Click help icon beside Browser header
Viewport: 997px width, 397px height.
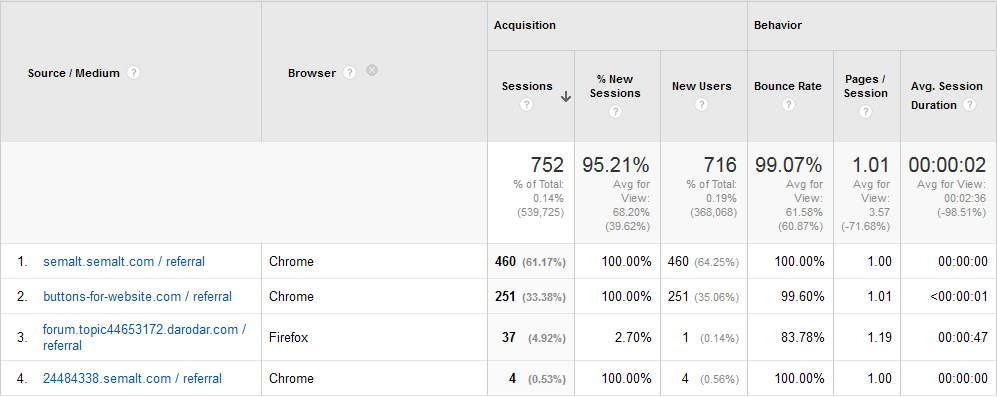coord(349,73)
